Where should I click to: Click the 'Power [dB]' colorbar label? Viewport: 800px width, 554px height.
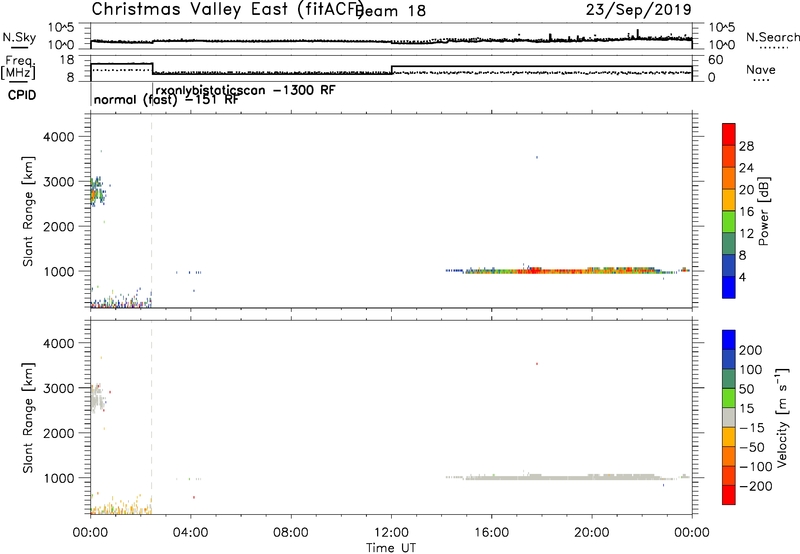point(763,211)
